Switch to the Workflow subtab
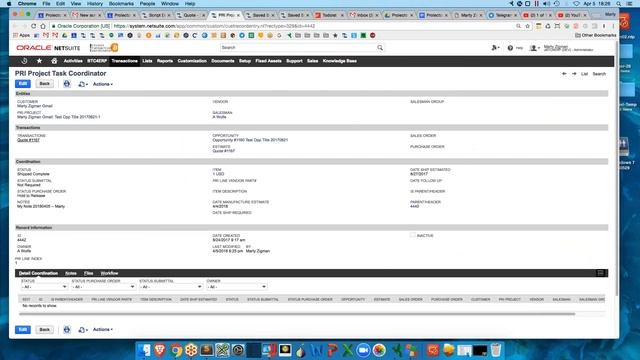 [x=109, y=273]
